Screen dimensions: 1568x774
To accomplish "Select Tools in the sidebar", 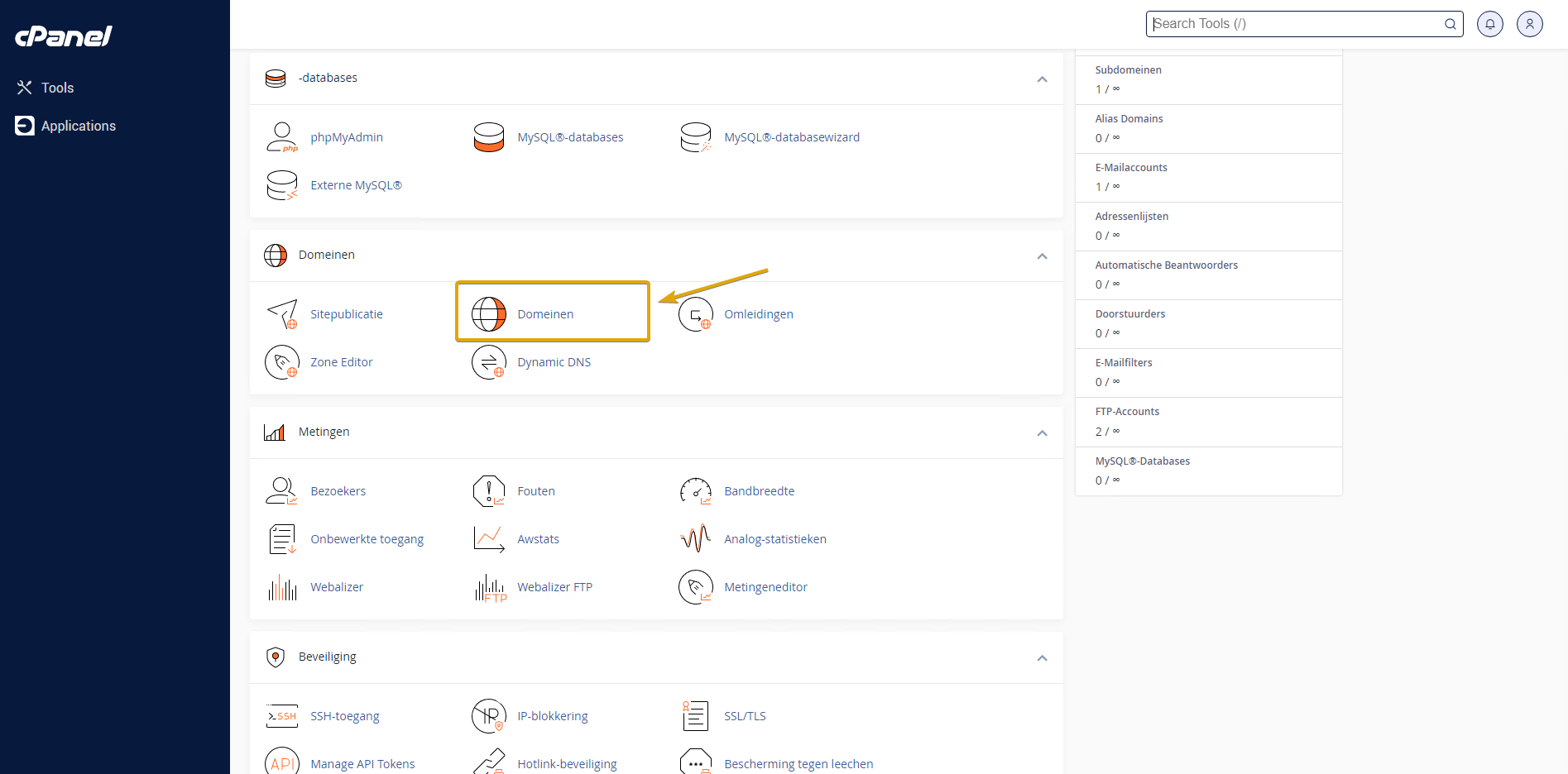I will coord(57,88).
